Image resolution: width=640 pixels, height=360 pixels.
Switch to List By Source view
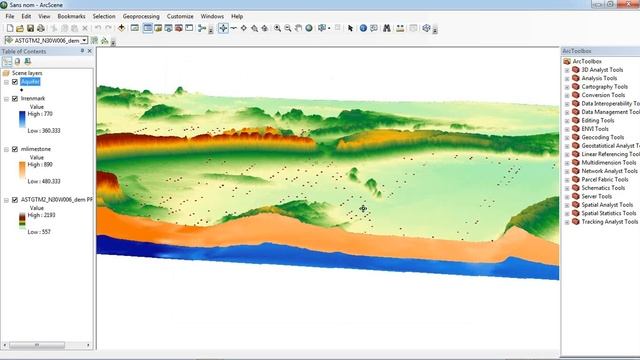click(17, 62)
